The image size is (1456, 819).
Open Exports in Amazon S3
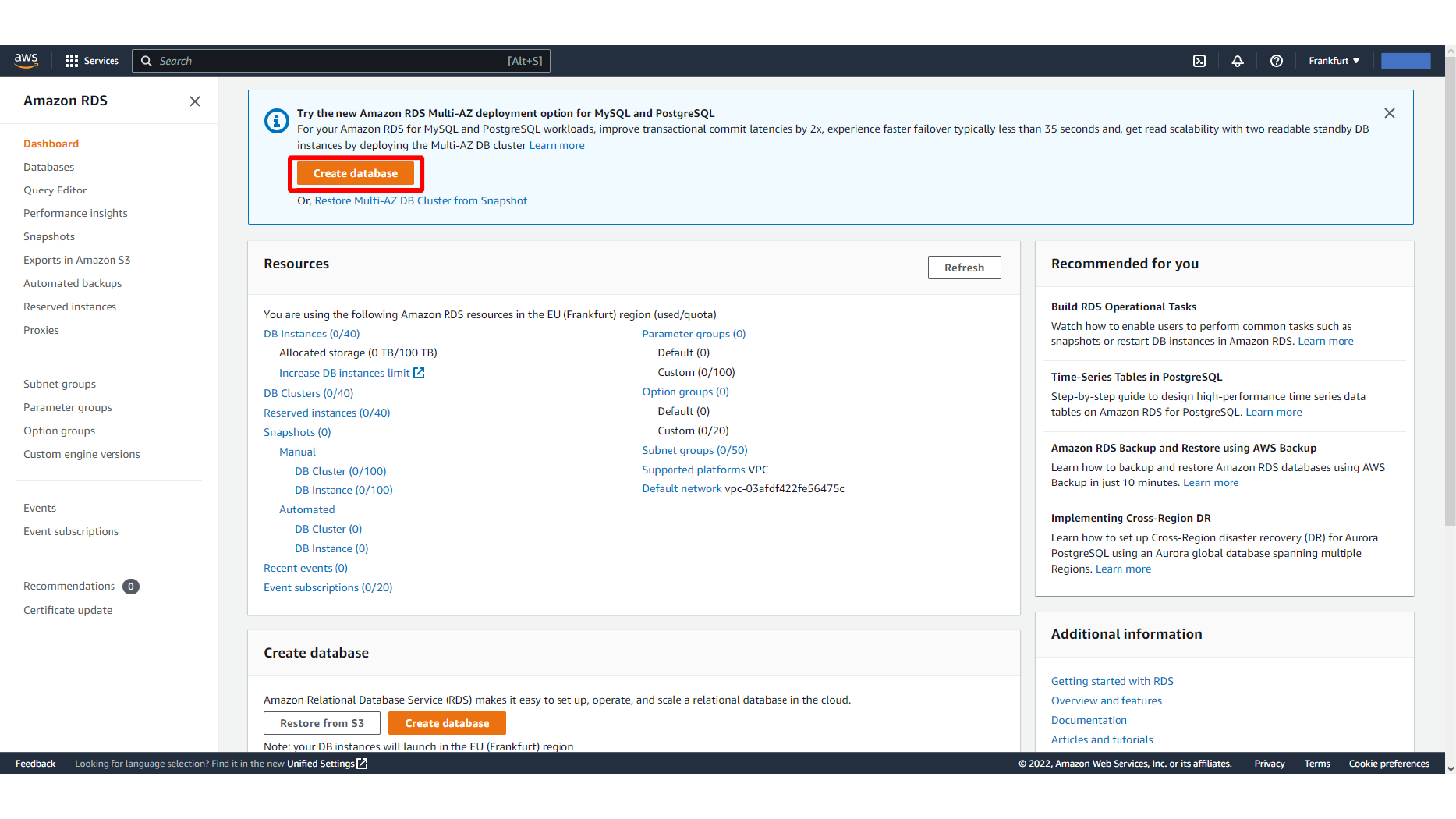(77, 261)
